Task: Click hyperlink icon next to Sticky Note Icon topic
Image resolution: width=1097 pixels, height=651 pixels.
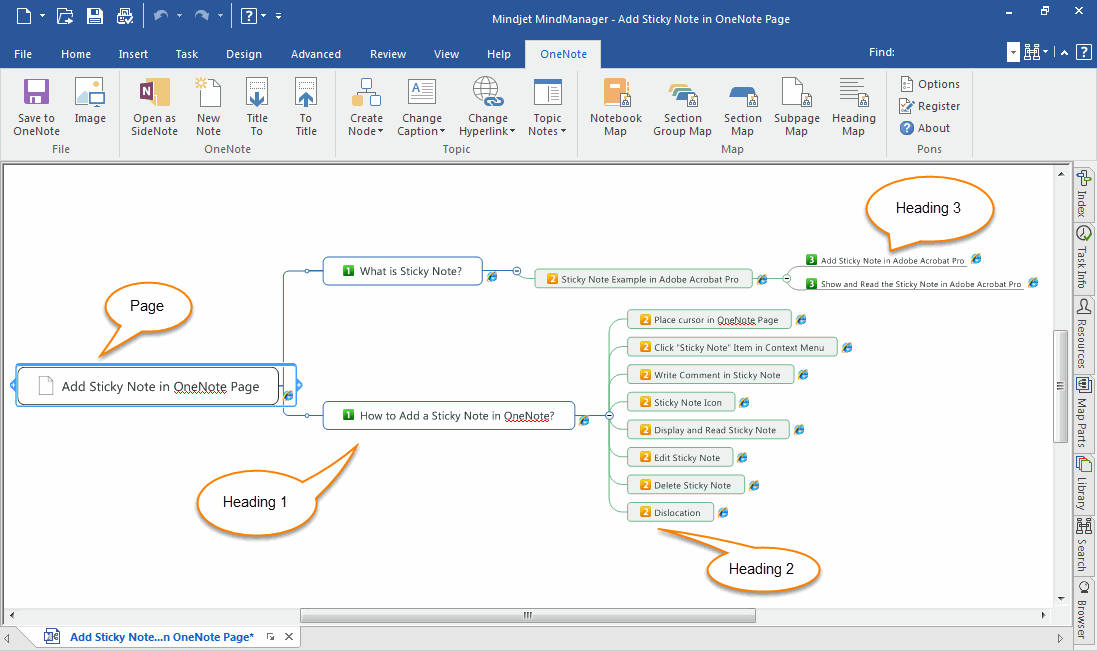Action: coord(744,402)
